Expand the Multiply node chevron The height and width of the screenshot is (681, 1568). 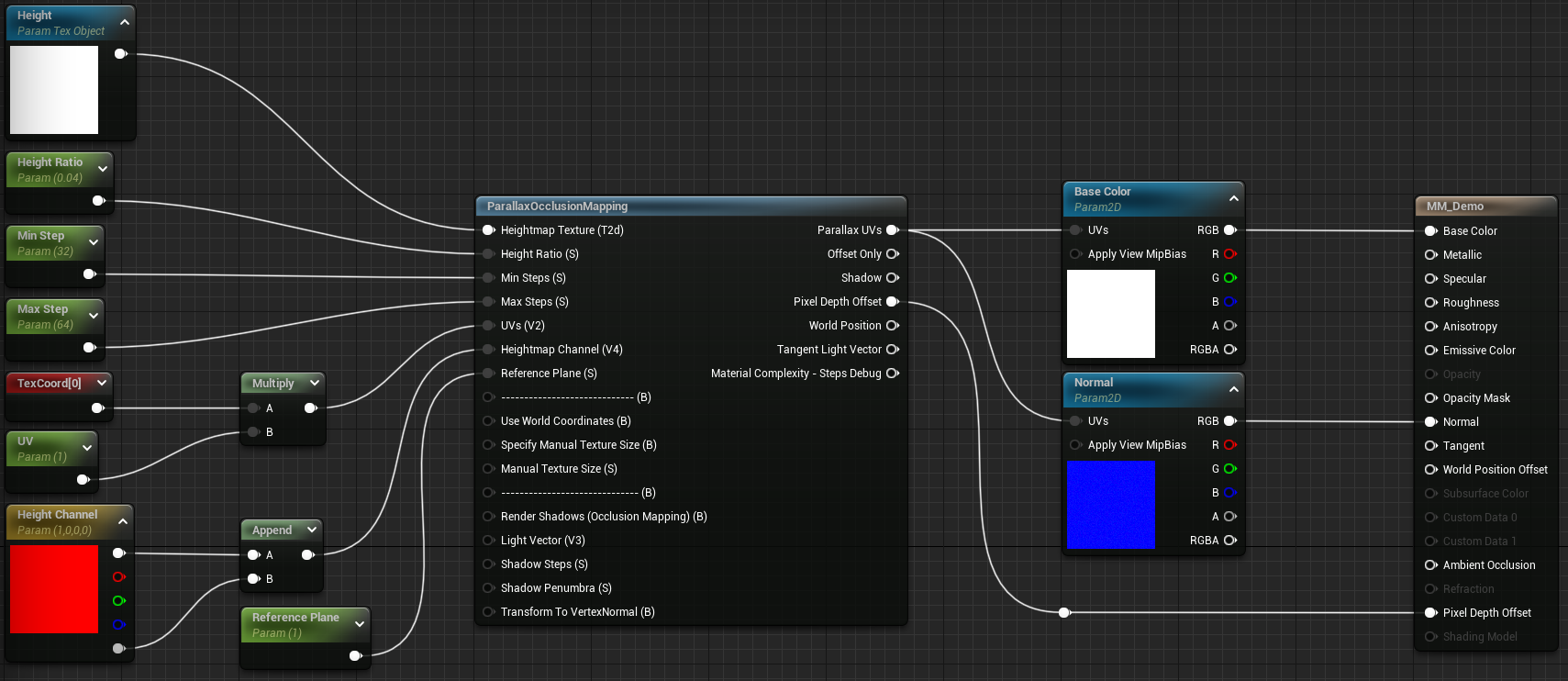[x=315, y=383]
